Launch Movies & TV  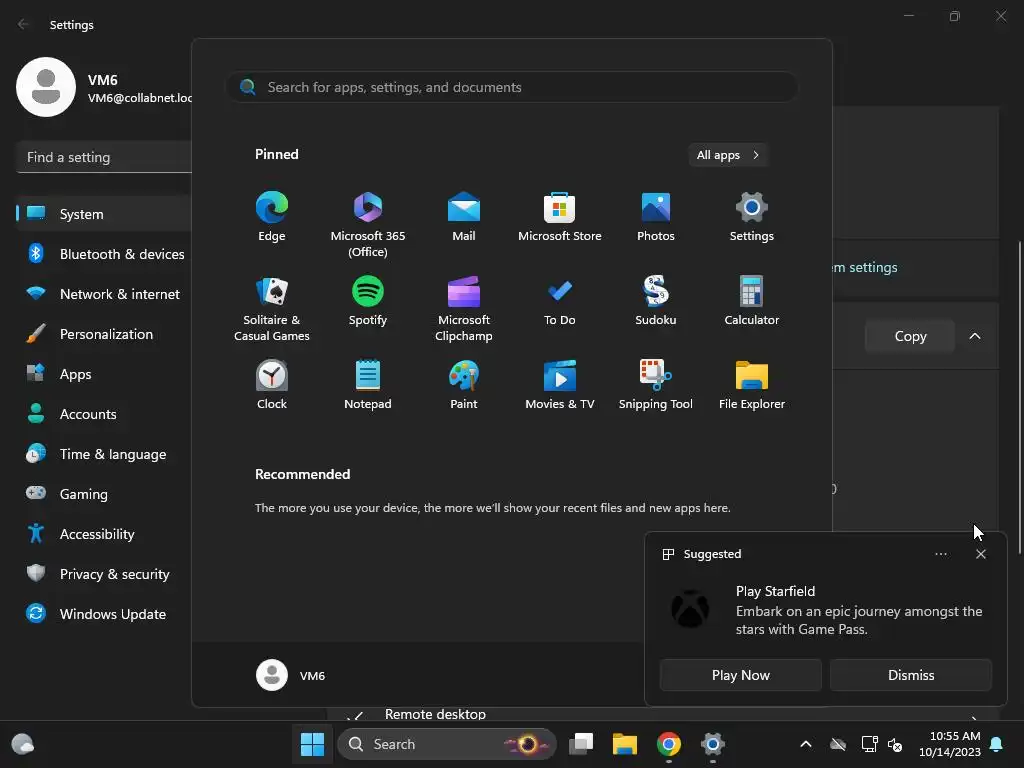tap(560, 385)
